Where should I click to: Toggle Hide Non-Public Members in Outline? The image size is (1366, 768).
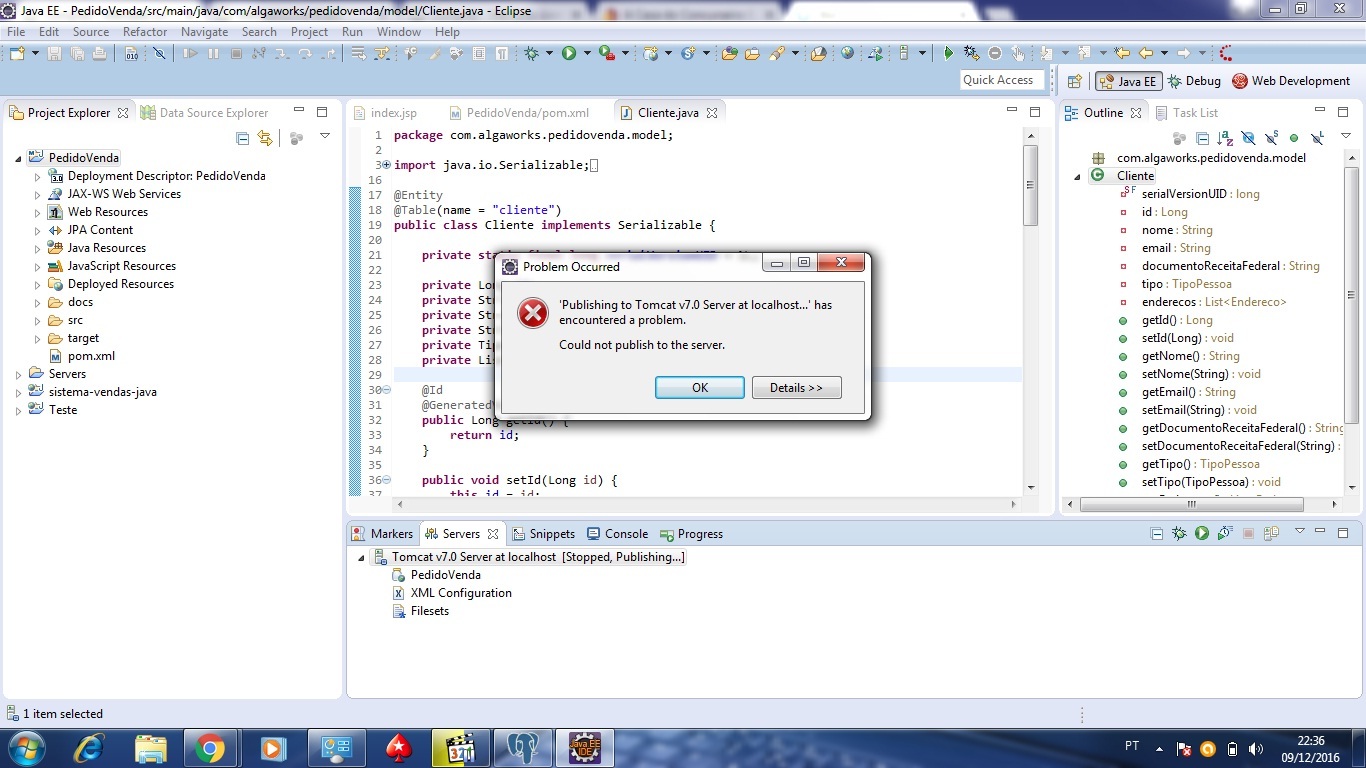(1294, 138)
